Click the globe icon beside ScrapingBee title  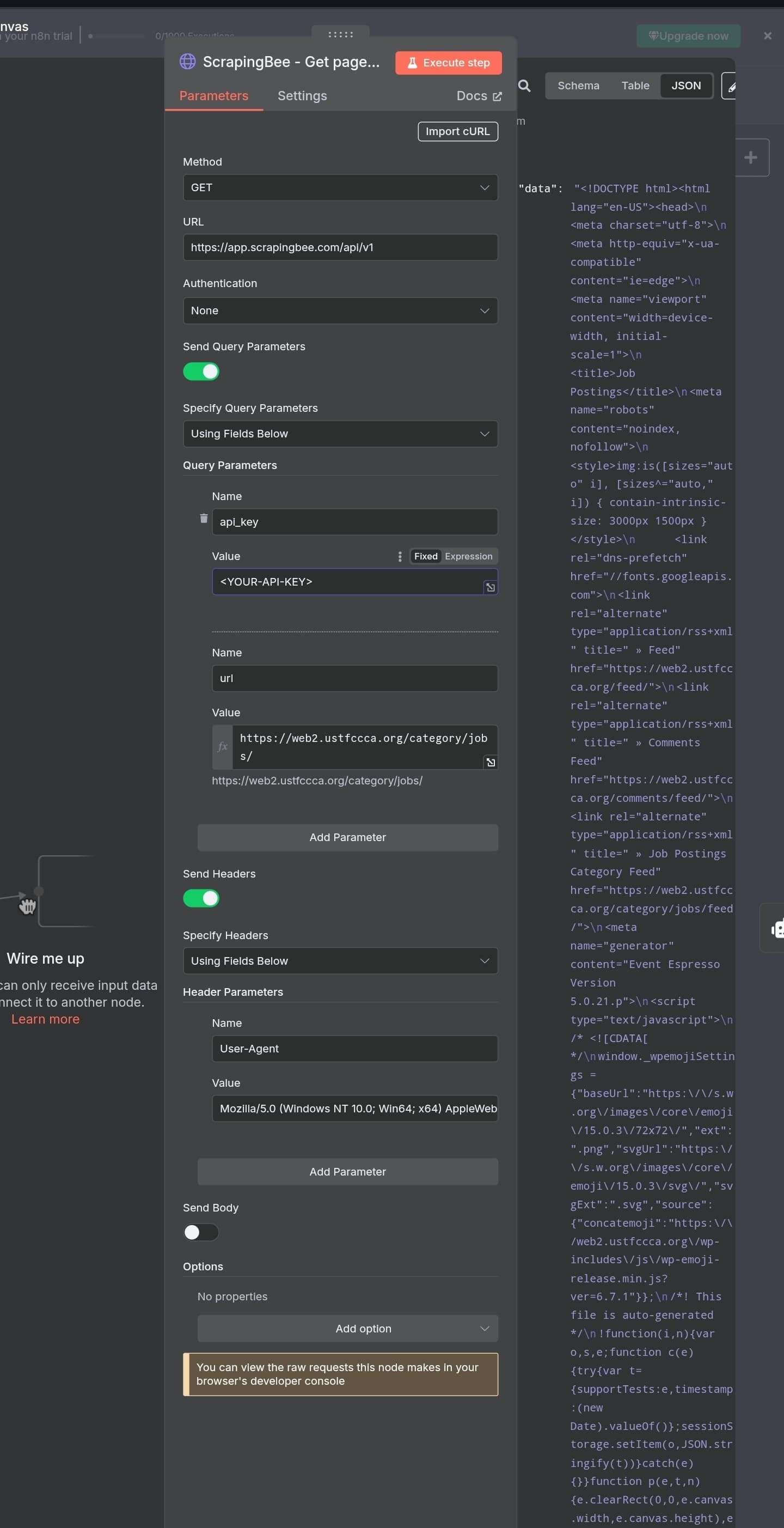click(187, 61)
